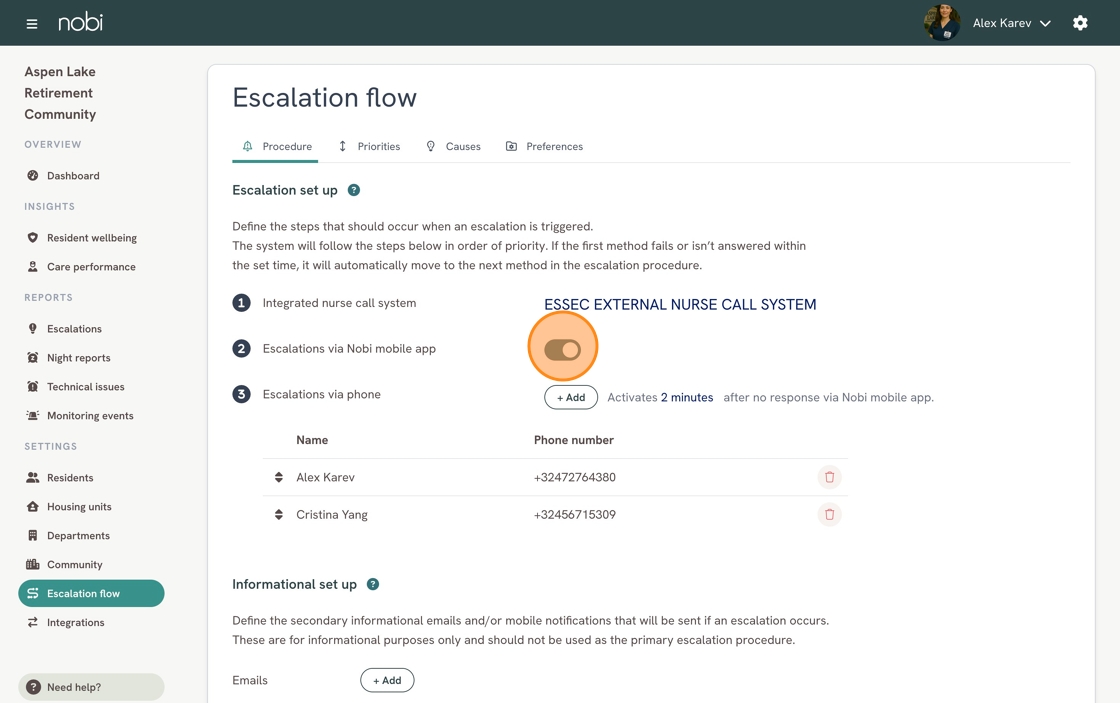The image size is (1120, 703).
Task: Click phone number +32456715309
Action: coord(574,514)
